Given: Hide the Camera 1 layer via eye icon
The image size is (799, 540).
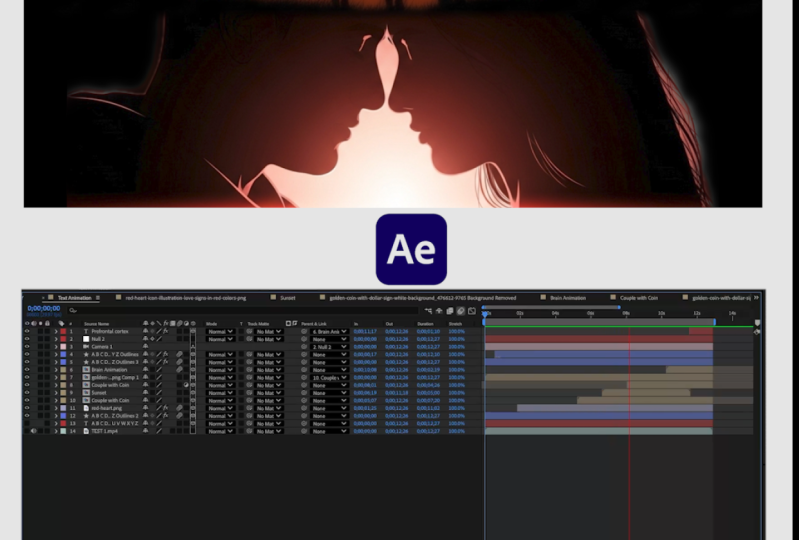Looking at the screenshot, I should 27,346.
